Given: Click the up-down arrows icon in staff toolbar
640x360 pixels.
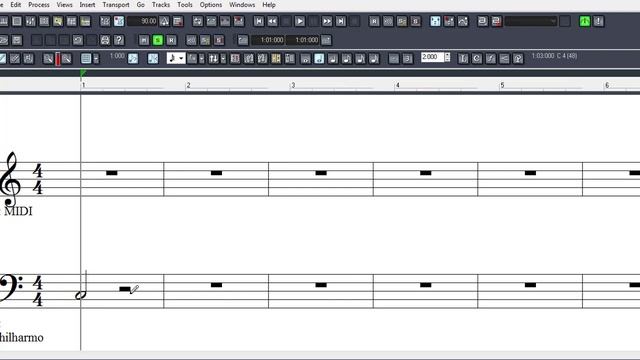Looking at the screenshot, I should click(213, 58).
